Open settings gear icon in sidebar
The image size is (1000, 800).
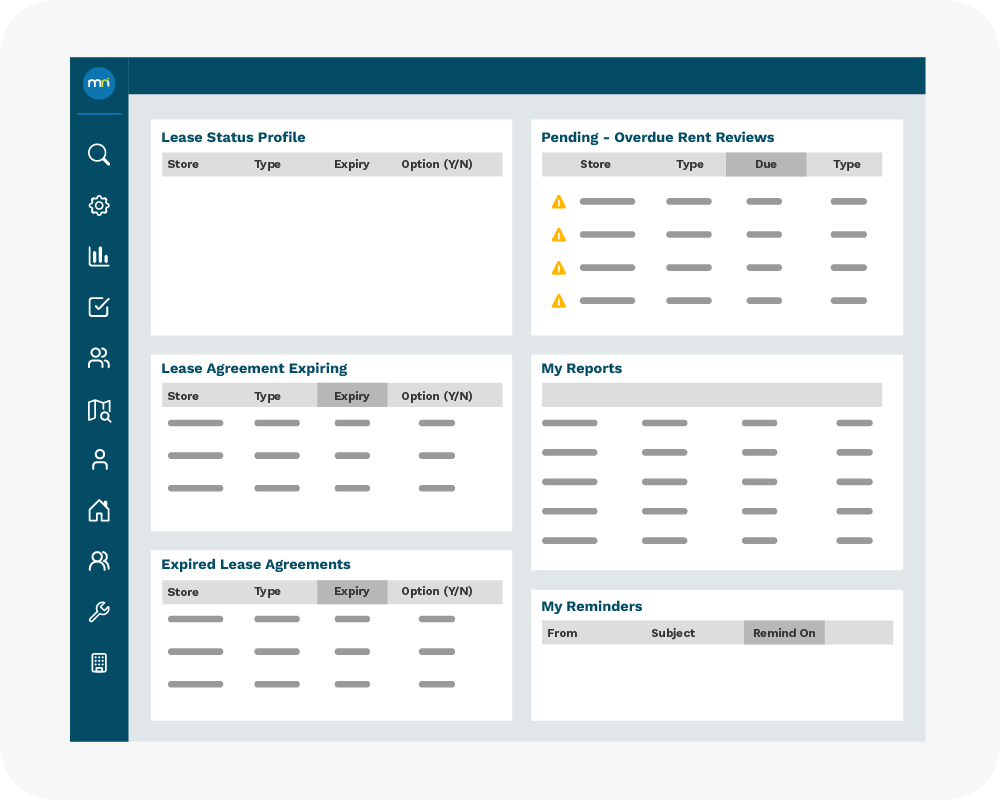(x=99, y=206)
